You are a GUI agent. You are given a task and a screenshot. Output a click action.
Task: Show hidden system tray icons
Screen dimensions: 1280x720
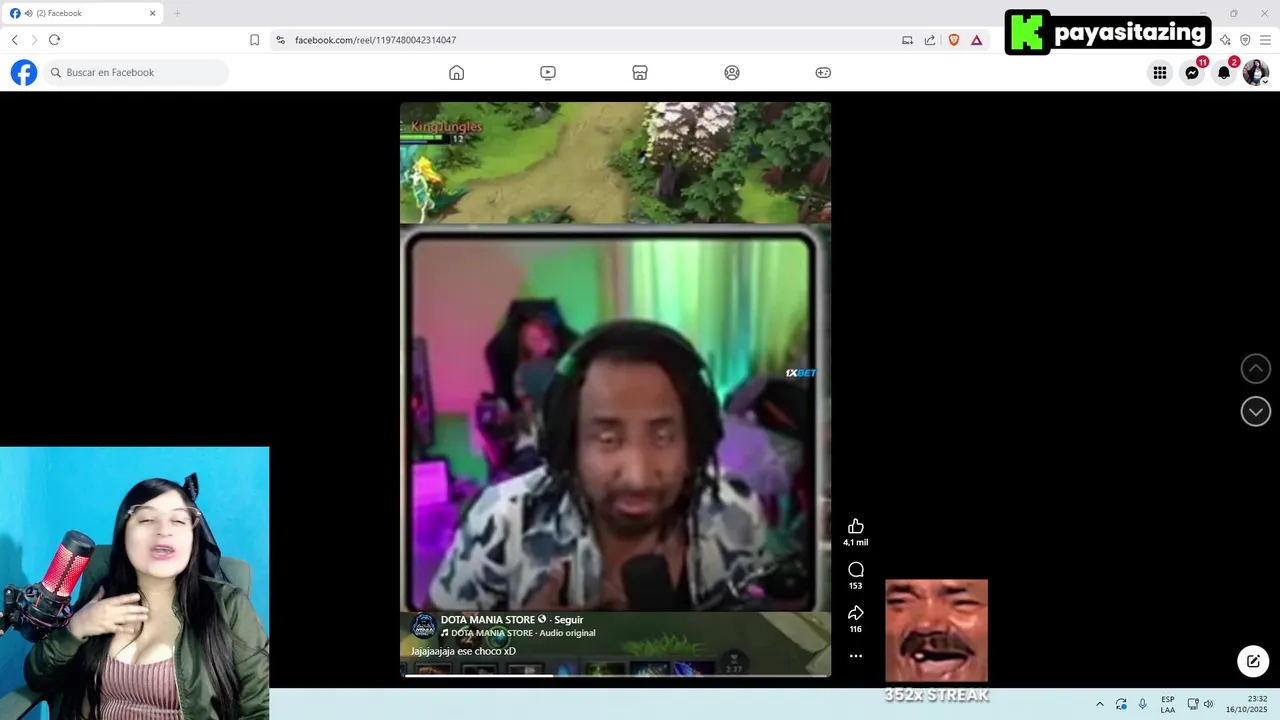click(1100, 704)
